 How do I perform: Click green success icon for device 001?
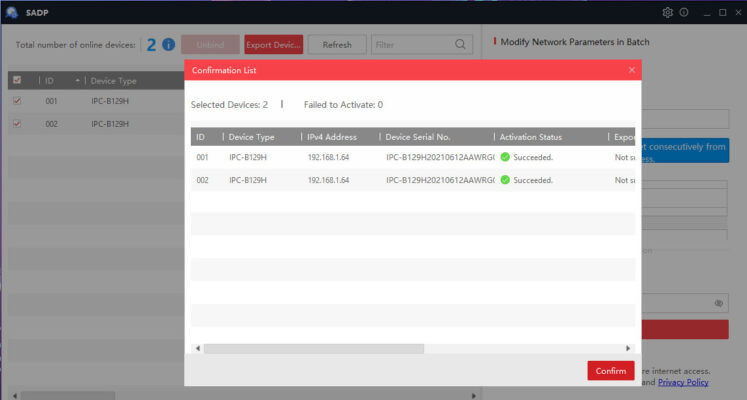click(505, 157)
